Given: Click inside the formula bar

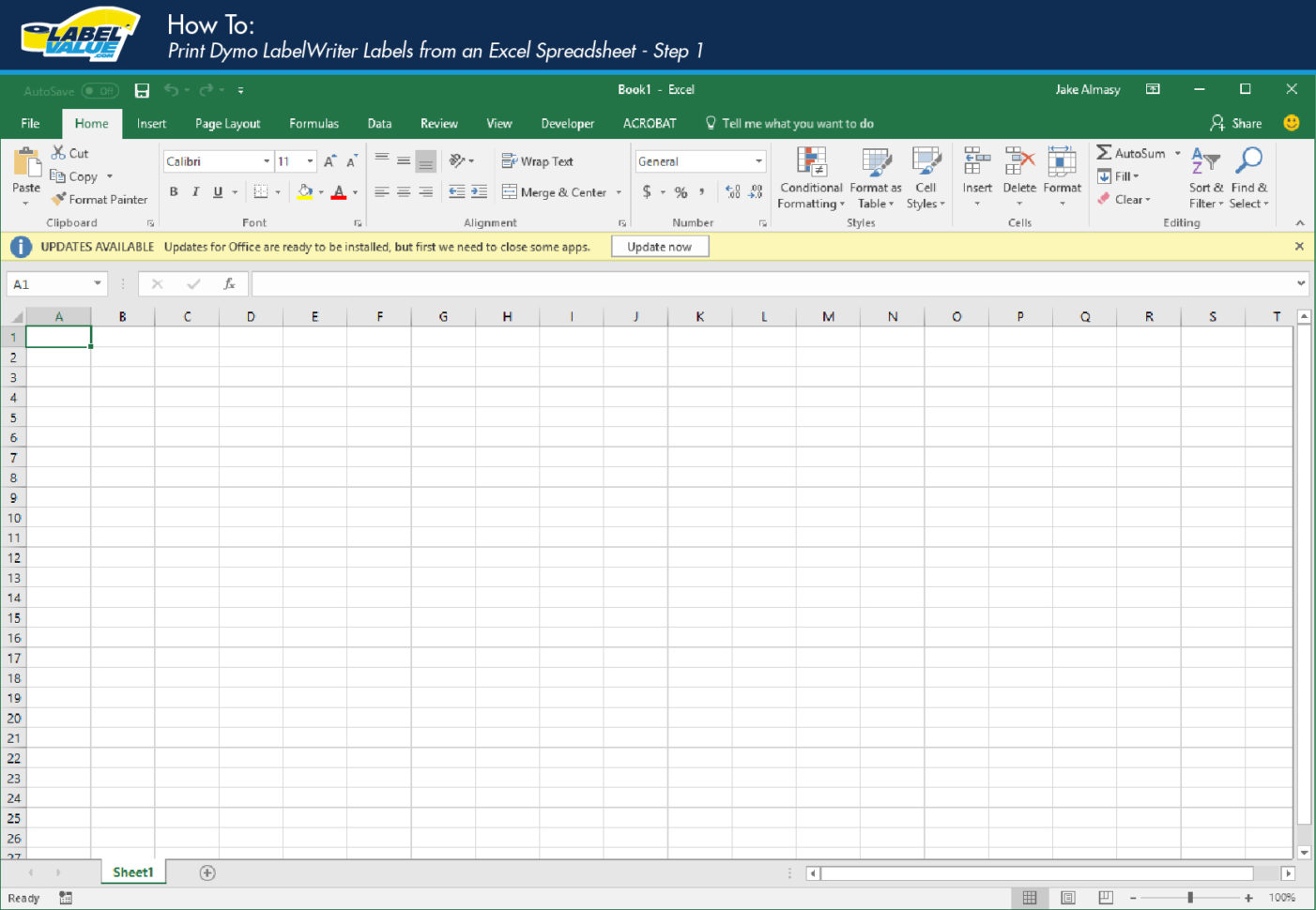Looking at the screenshot, I should click(657, 282).
